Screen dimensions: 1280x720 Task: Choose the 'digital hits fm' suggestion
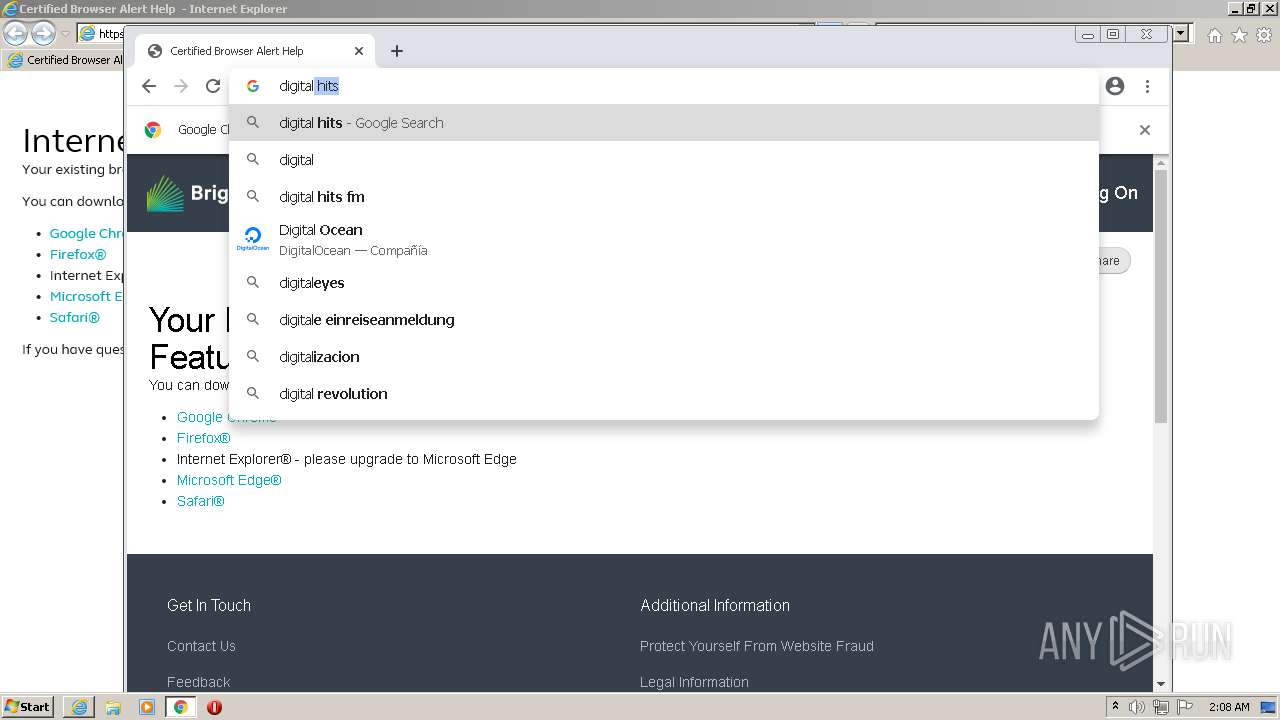click(664, 197)
